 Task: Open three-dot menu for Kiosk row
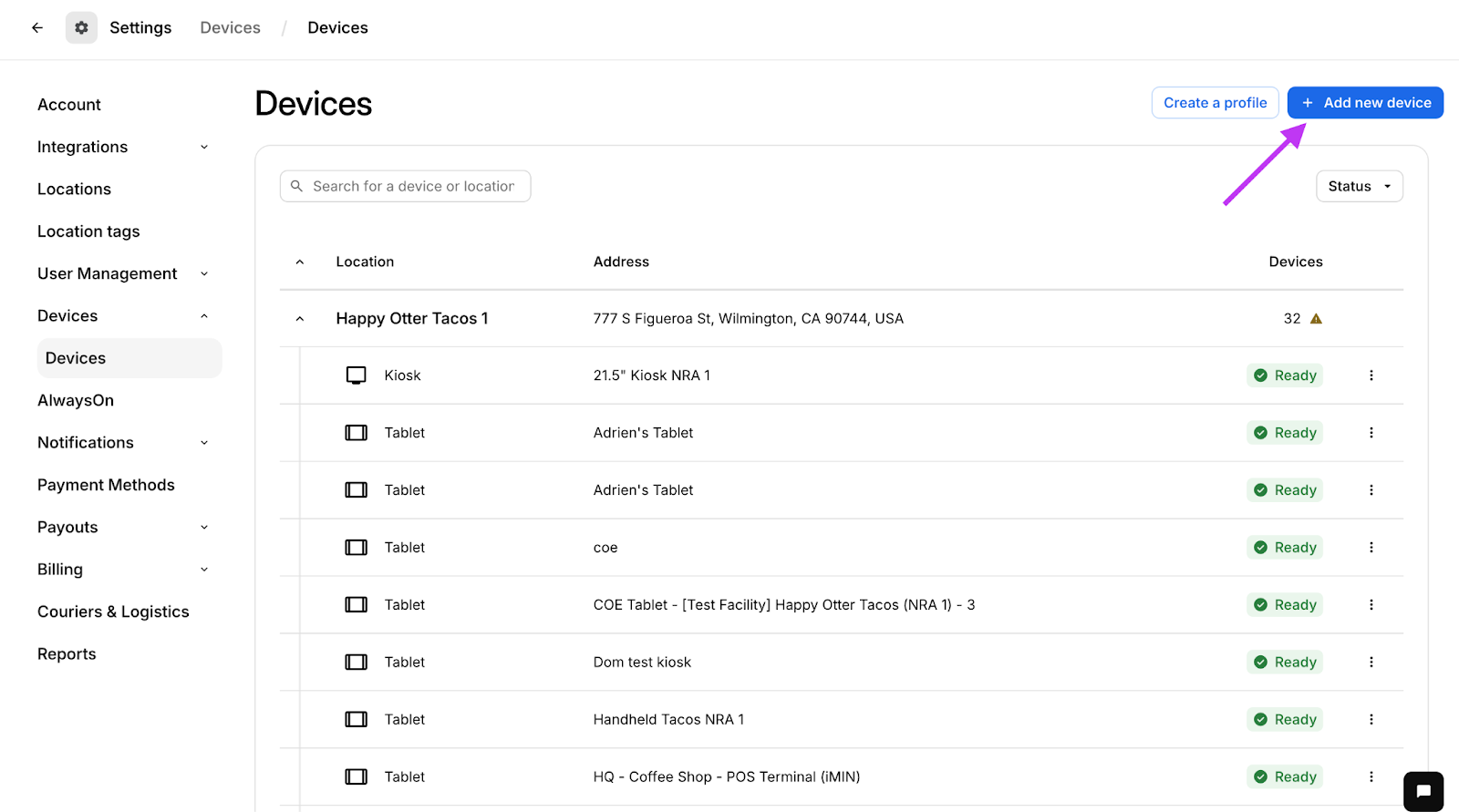coord(1371,375)
